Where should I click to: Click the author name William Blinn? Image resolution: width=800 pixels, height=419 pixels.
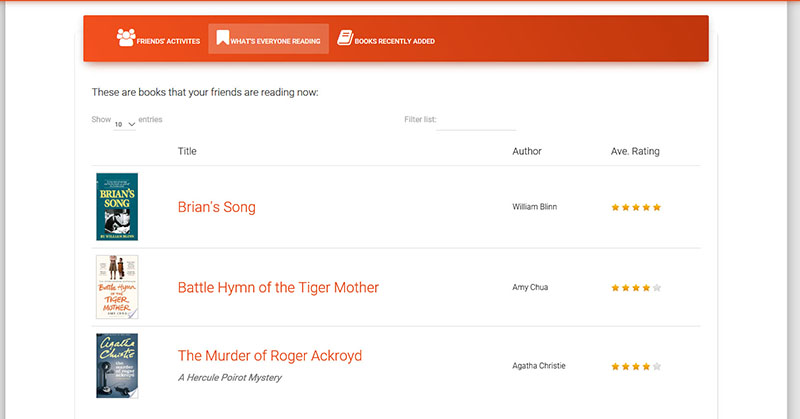(534, 207)
